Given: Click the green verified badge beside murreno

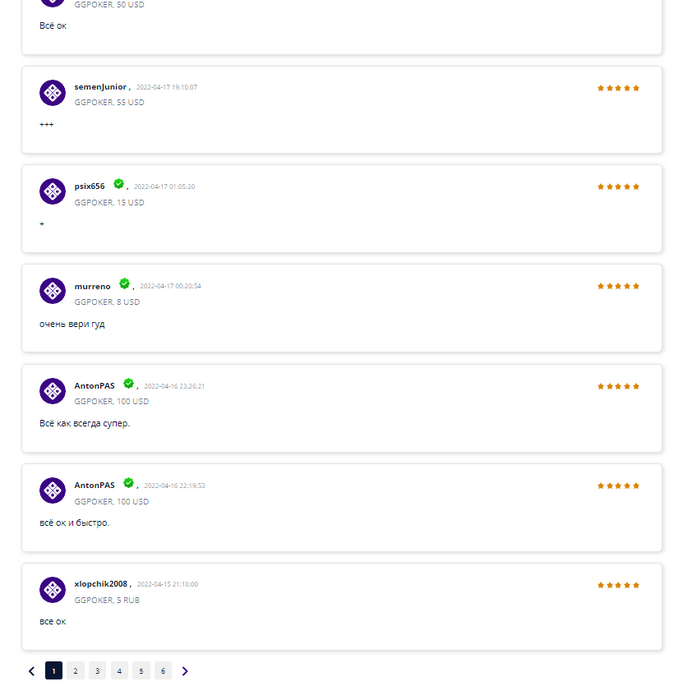Looking at the screenshot, I should (x=124, y=284).
